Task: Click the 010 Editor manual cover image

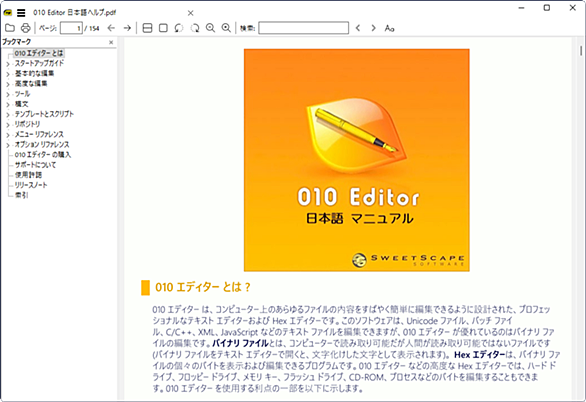Action: 357,160
